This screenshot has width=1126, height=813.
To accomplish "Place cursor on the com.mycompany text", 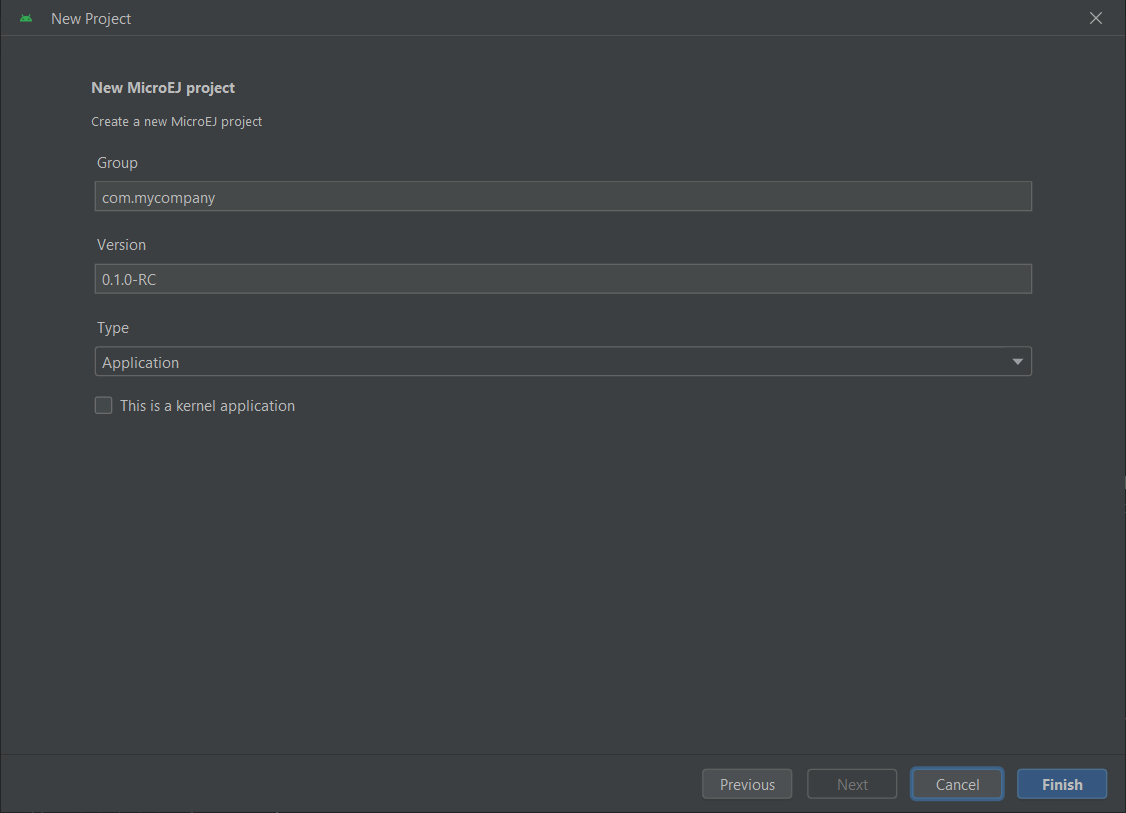I will [158, 197].
